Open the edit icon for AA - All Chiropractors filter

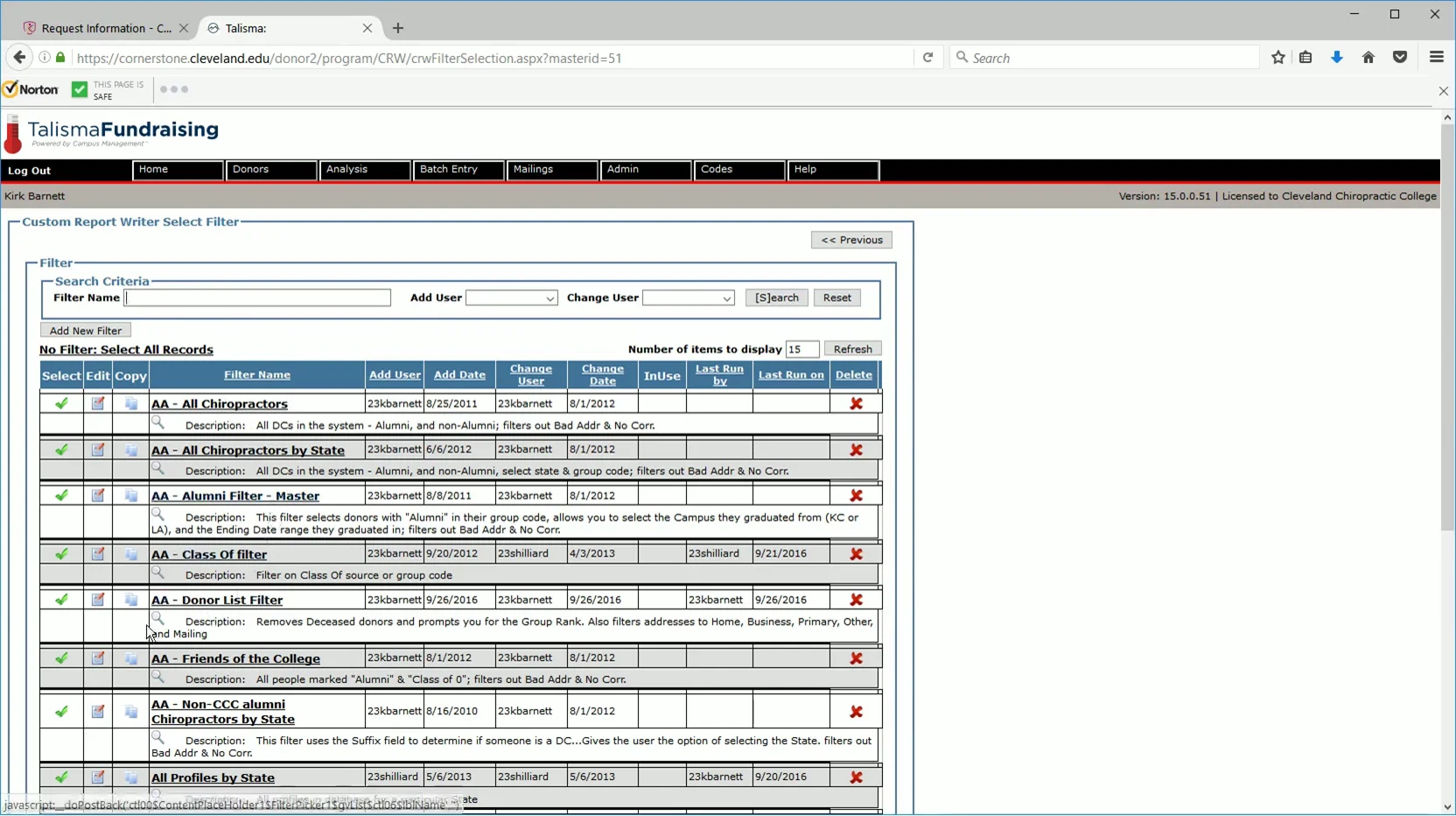pyautogui.click(x=97, y=404)
